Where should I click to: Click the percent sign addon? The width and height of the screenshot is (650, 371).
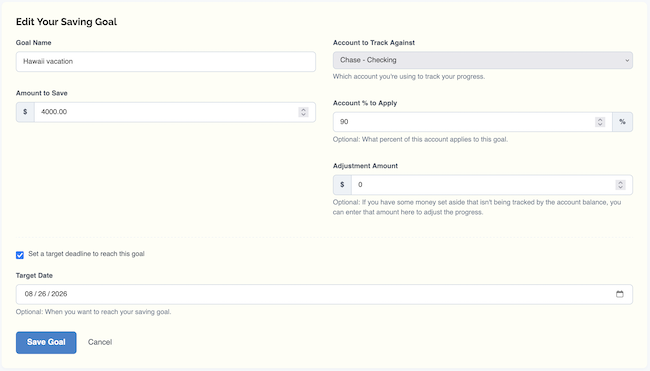622,122
